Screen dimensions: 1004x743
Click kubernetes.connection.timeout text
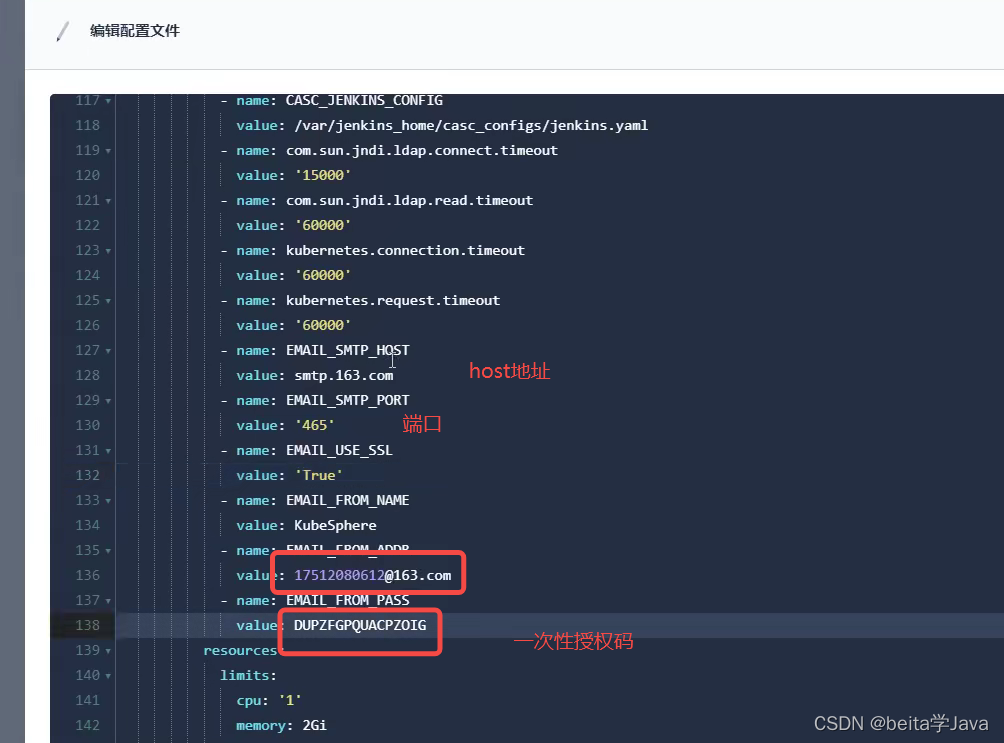tap(405, 250)
